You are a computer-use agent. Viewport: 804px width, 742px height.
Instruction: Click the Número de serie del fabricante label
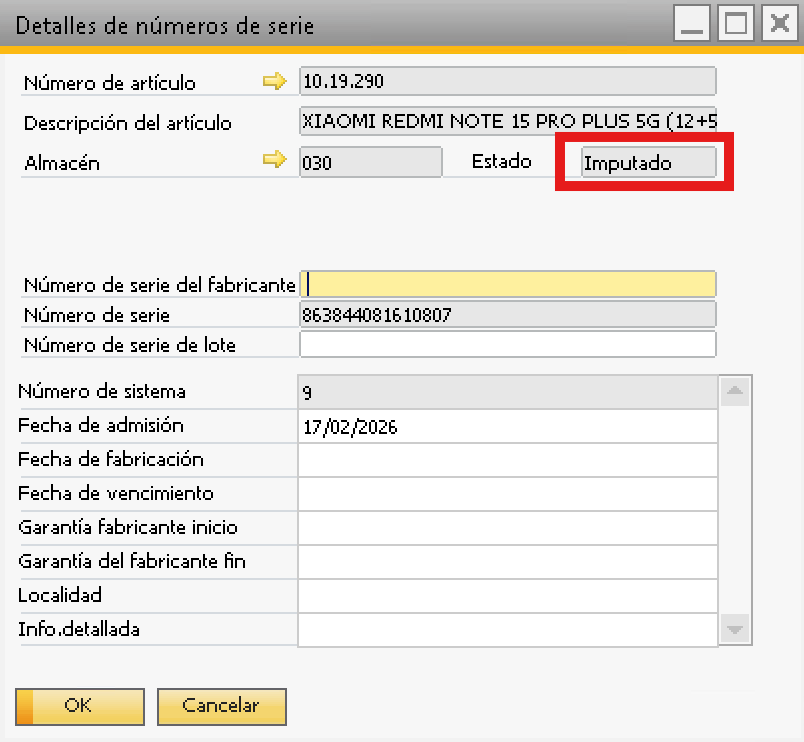pos(159,285)
